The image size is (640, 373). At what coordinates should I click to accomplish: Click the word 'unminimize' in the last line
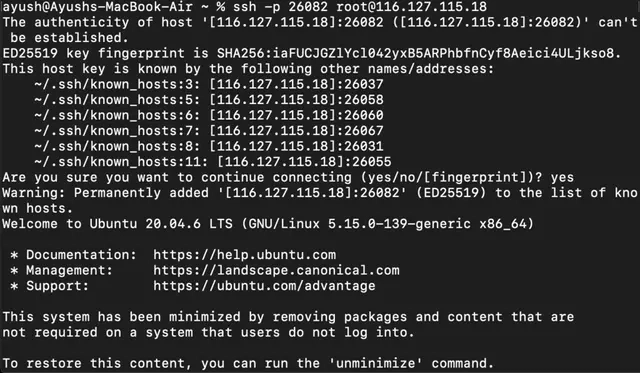pos(379,364)
